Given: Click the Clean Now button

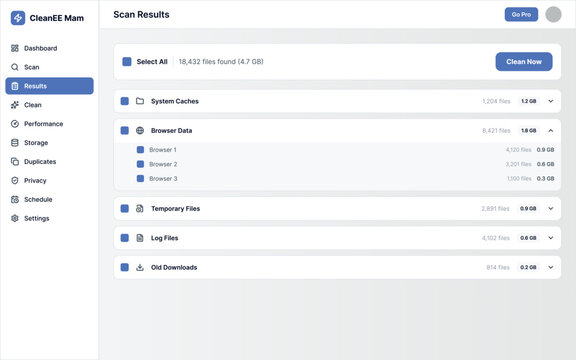Looking at the screenshot, I should pos(524,62).
